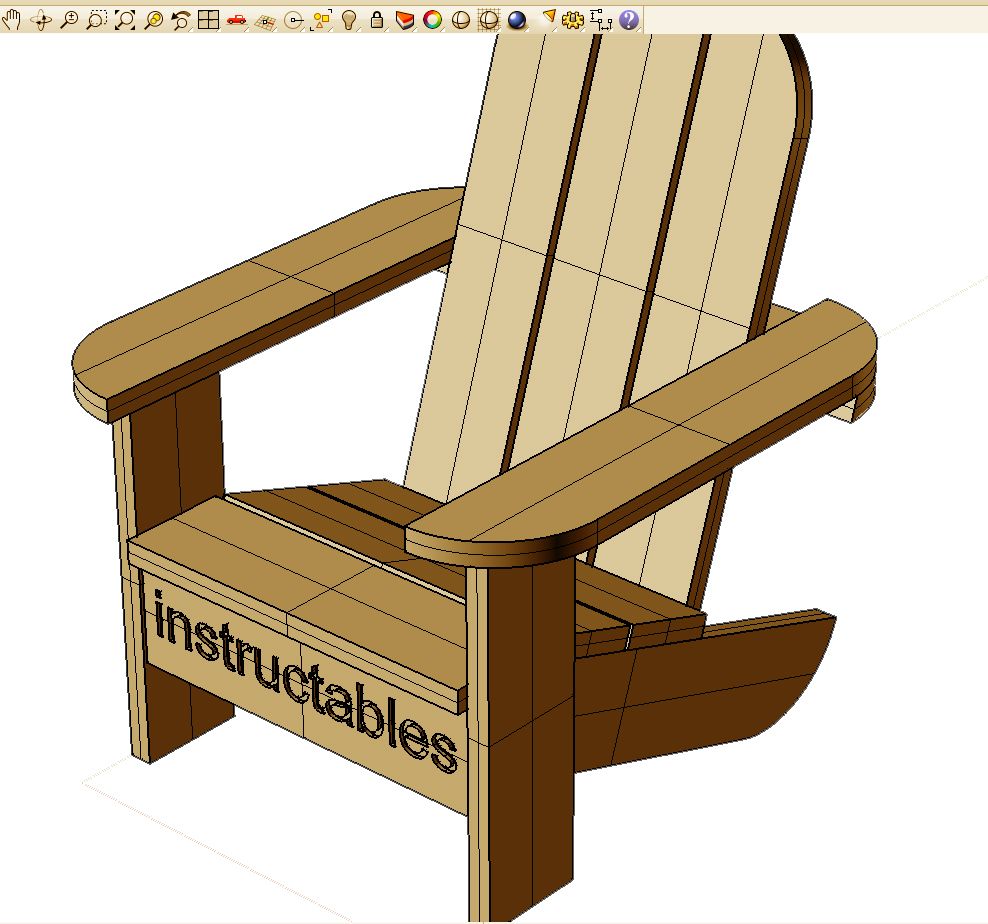Image resolution: width=988 pixels, height=924 pixels.
Task: Click Zoom Extents to fit the model
Action: click(124, 18)
